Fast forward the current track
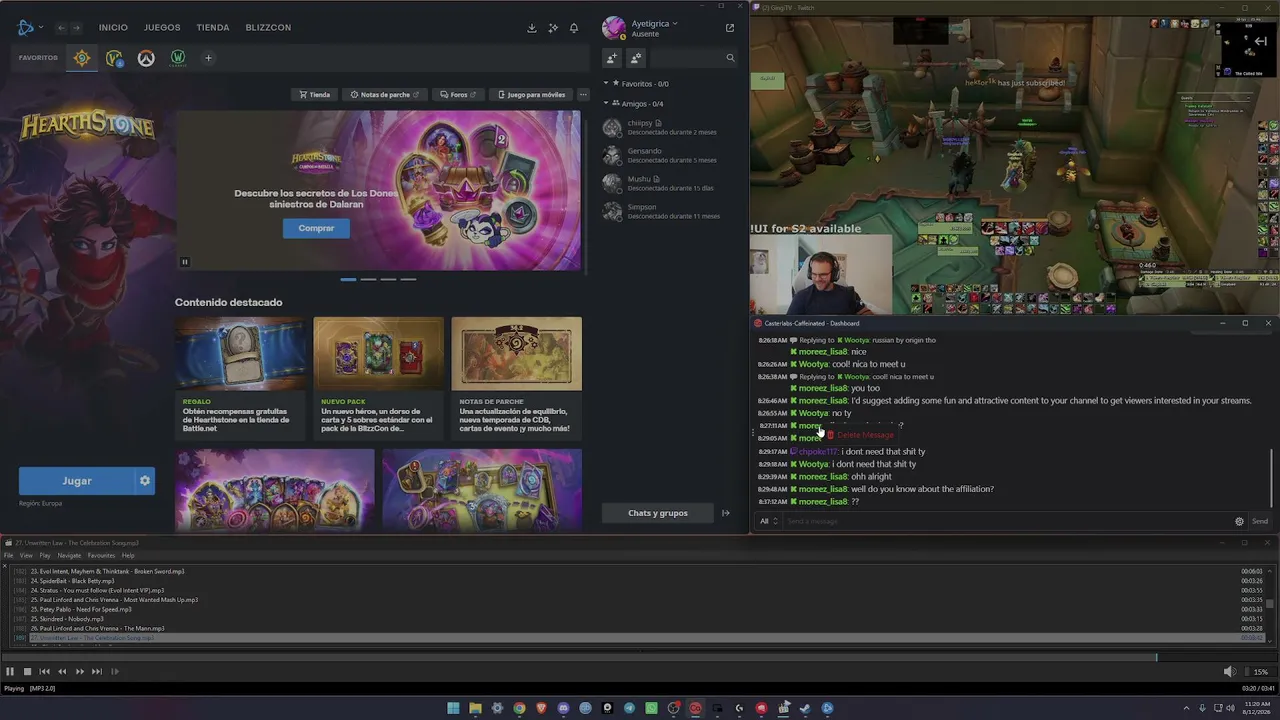 click(x=79, y=672)
